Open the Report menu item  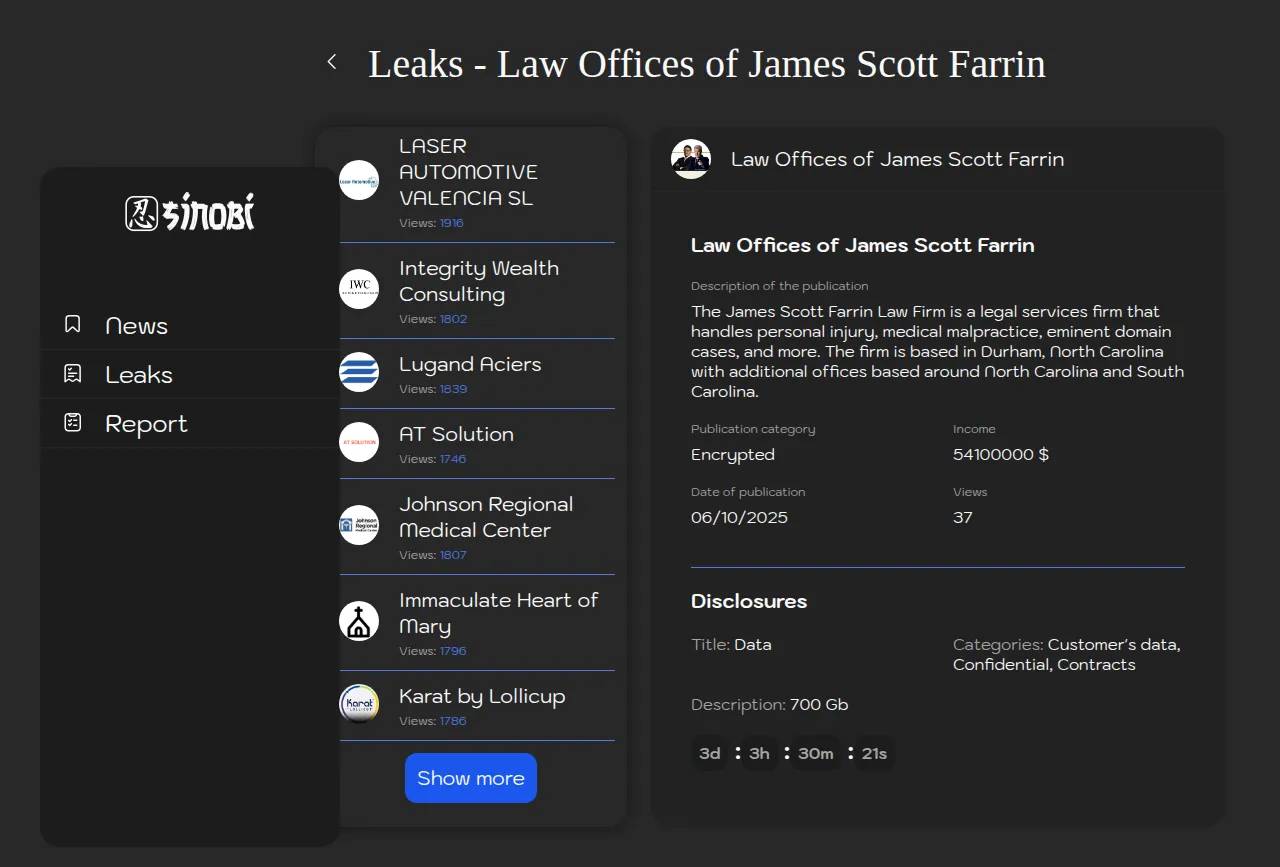[146, 424]
